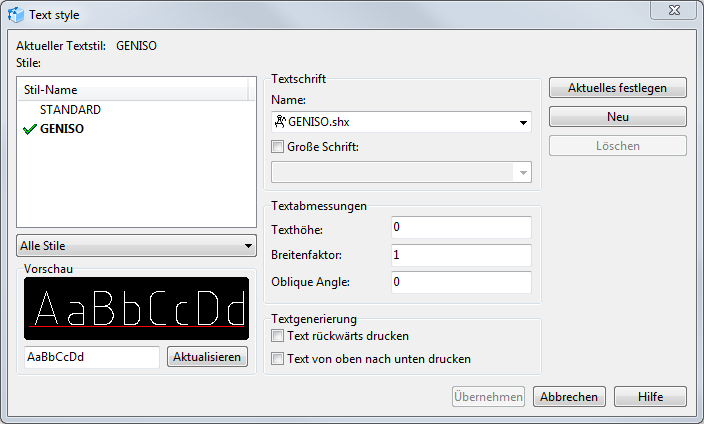Close the Text style dialog

pyautogui.click(x=672, y=11)
